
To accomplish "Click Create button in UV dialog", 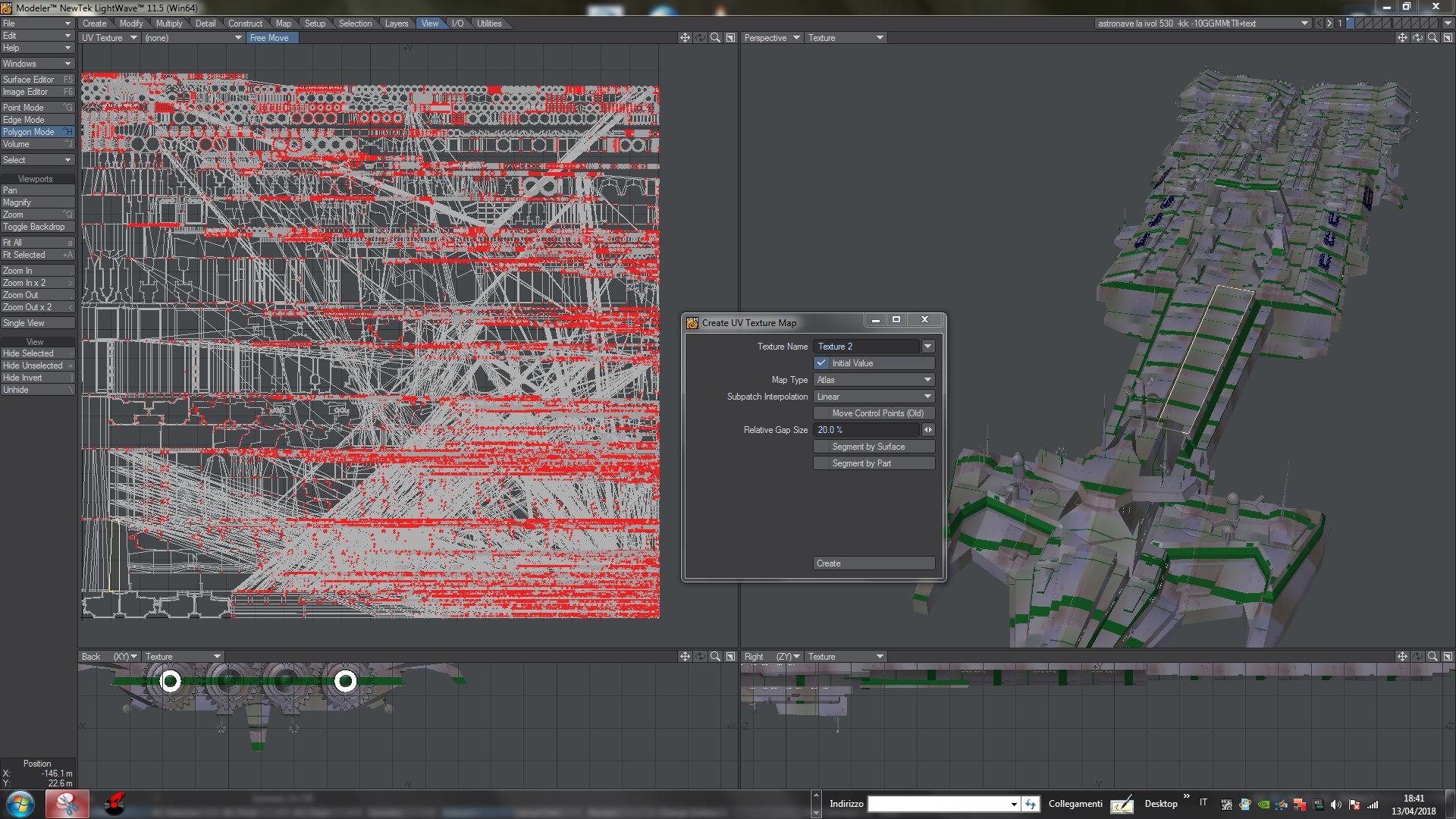I will pos(874,563).
